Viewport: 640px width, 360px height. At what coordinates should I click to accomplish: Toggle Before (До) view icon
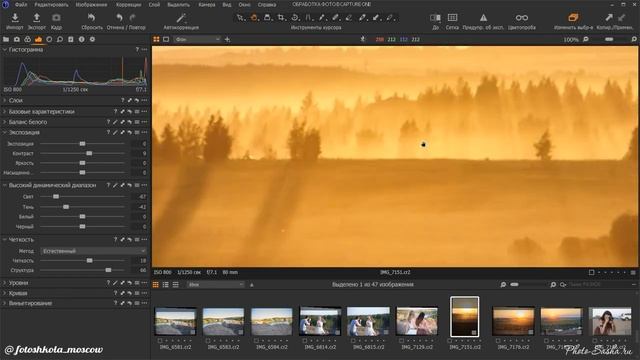point(435,18)
